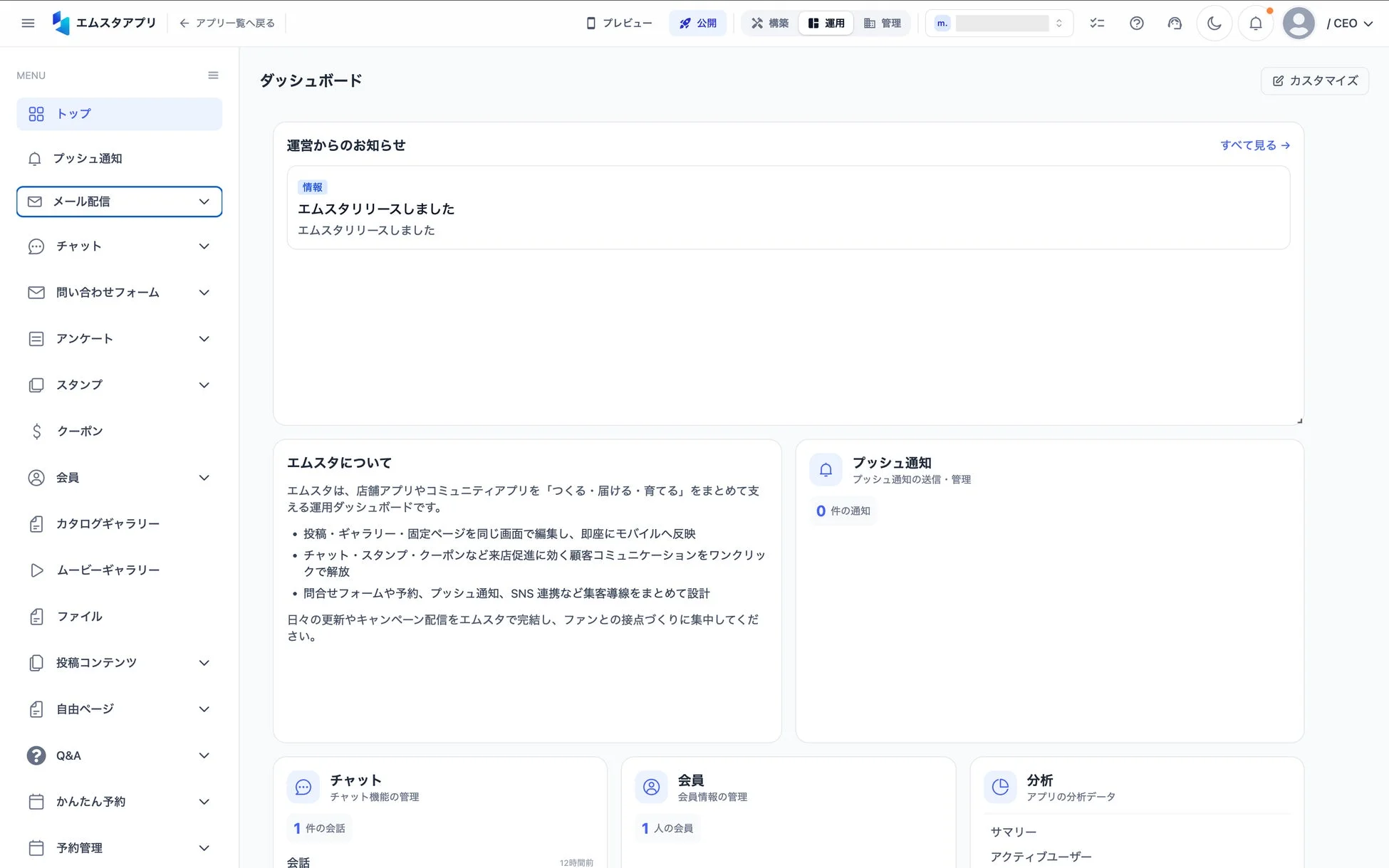Click the ムービーギャラリー play icon
Screen dimensions: 1389x868
(36, 570)
